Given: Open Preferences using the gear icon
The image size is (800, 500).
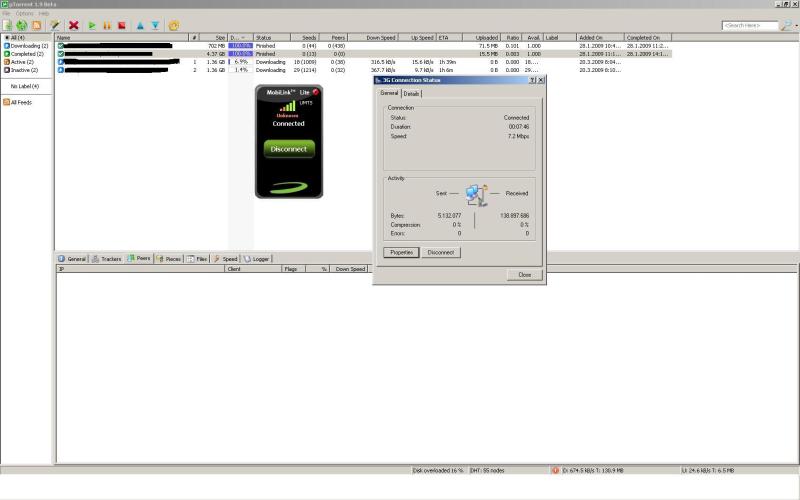Looking at the screenshot, I should [x=174, y=25].
